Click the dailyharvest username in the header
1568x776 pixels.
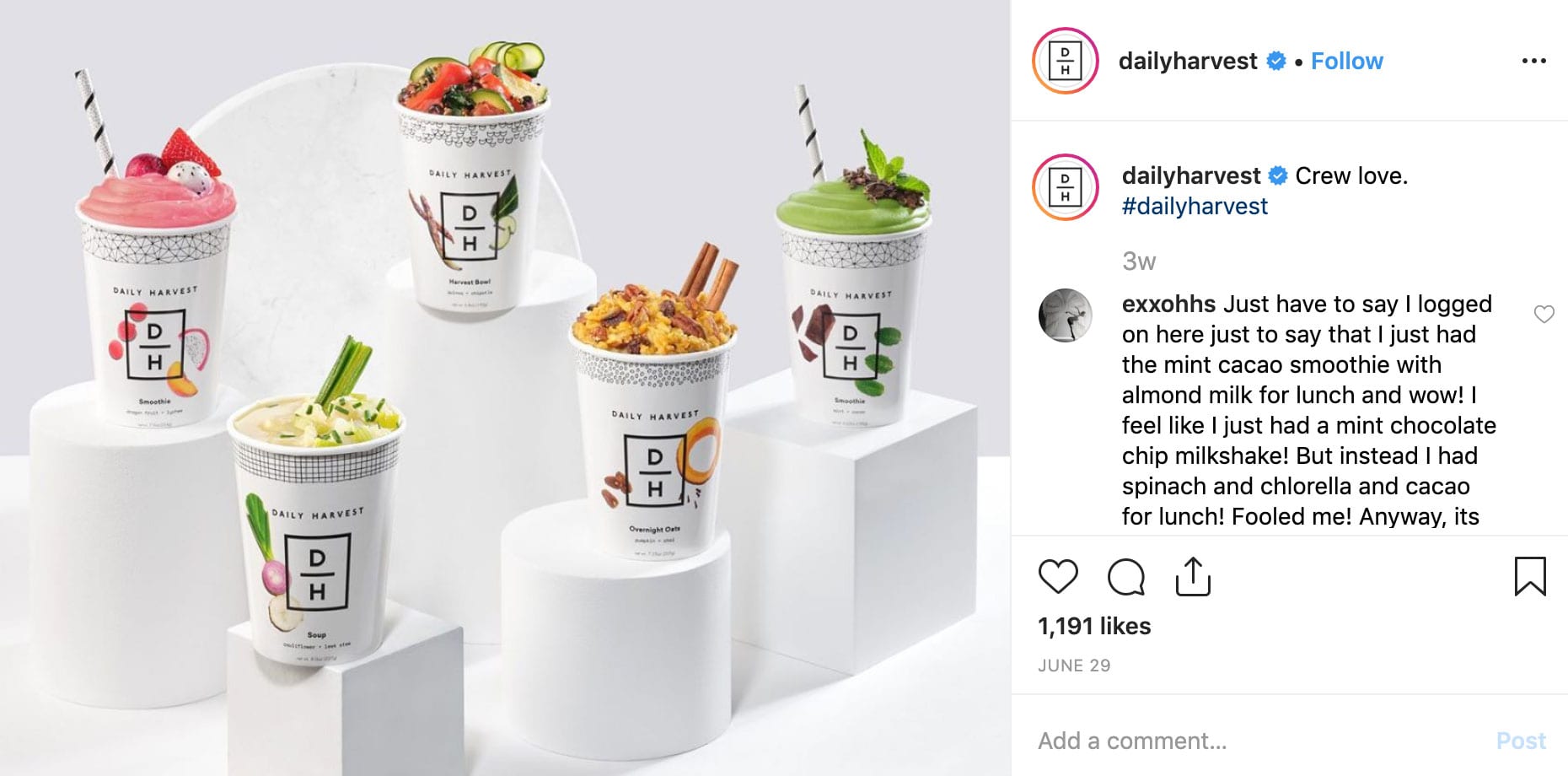point(1188,61)
